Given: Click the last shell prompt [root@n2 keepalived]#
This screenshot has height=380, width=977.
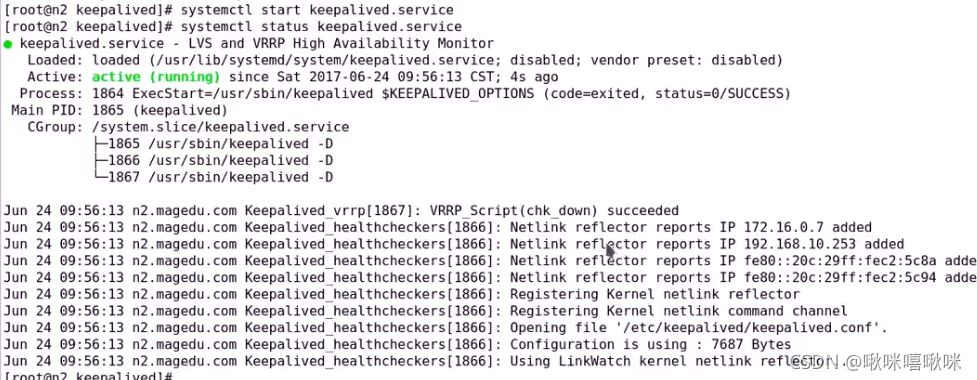Looking at the screenshot, I should click(88, 376).
